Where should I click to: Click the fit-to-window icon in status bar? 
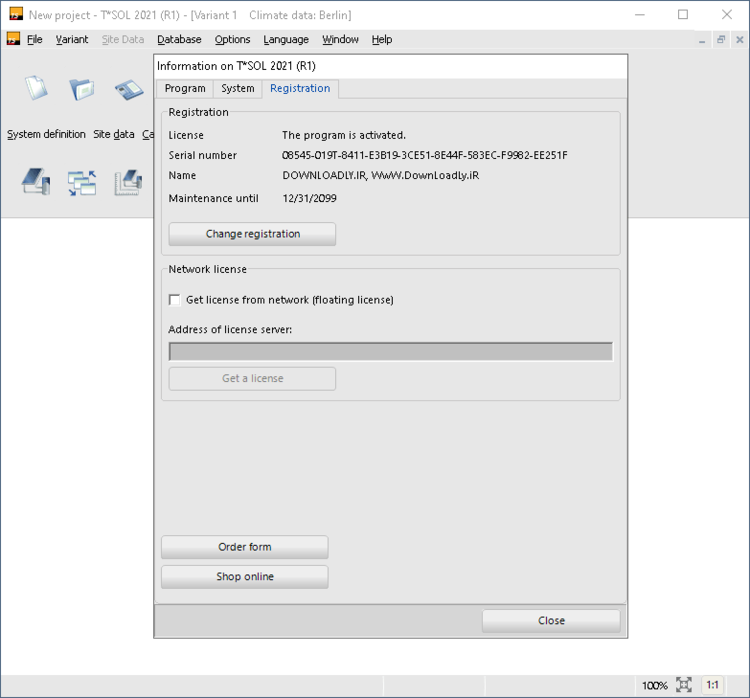tap(684, 685)
